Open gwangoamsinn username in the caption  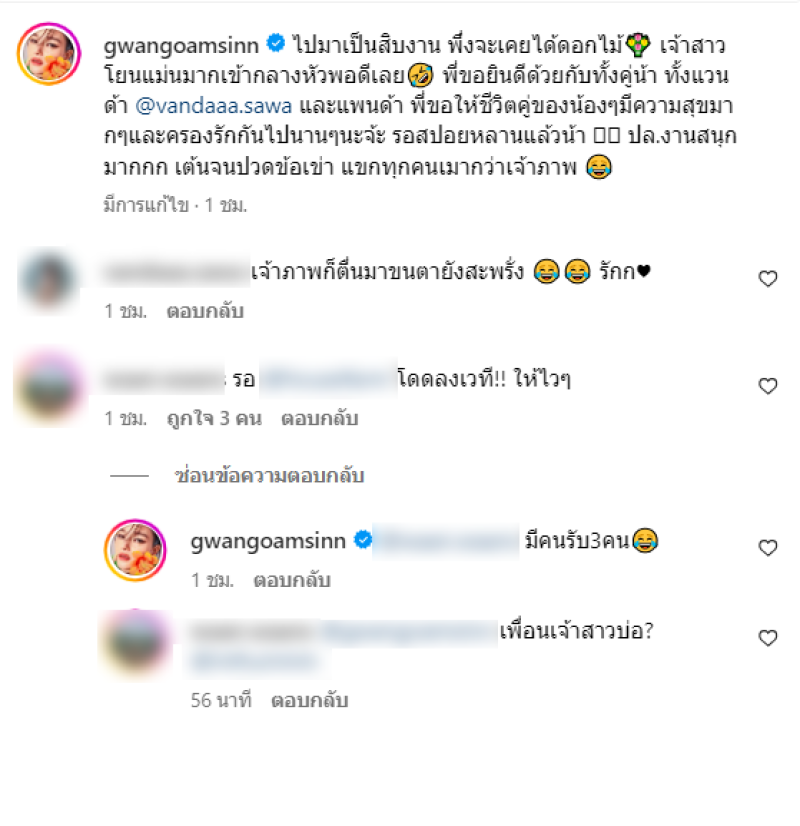181,45
